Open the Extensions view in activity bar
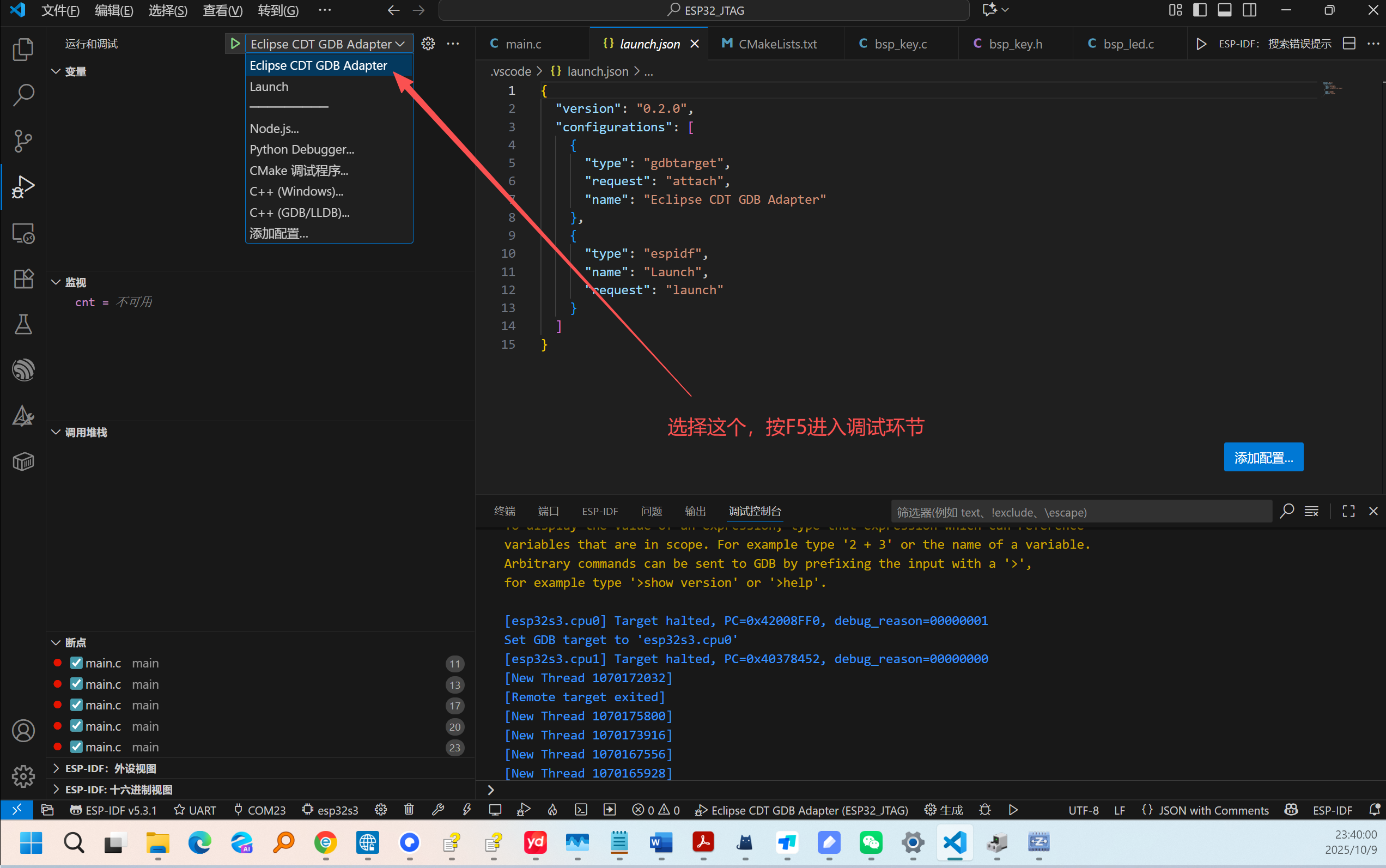This screenshot has width=1386, height=868. pos(23,279)
